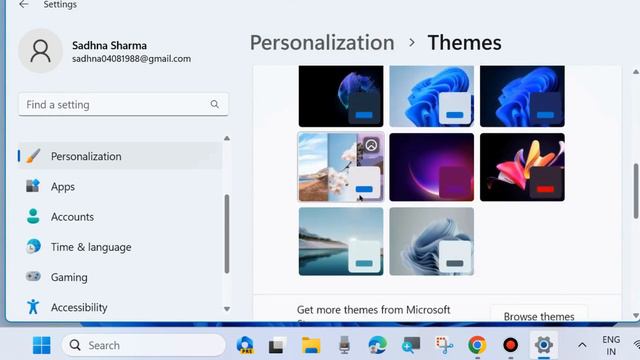Click the sidebar scroll down arrow

click(x=227, y=309)
